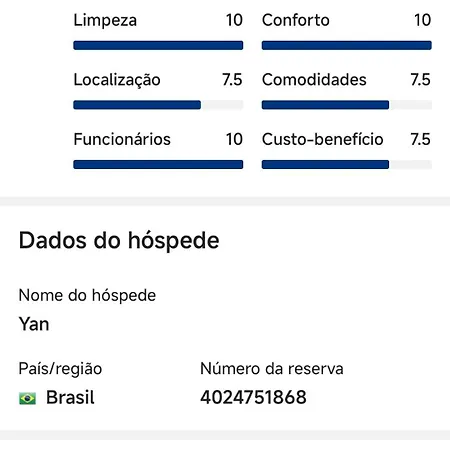This screenshot has height=450, width=450.
Task: Click the Número da reserva label
Action: [x=272, y=369]
